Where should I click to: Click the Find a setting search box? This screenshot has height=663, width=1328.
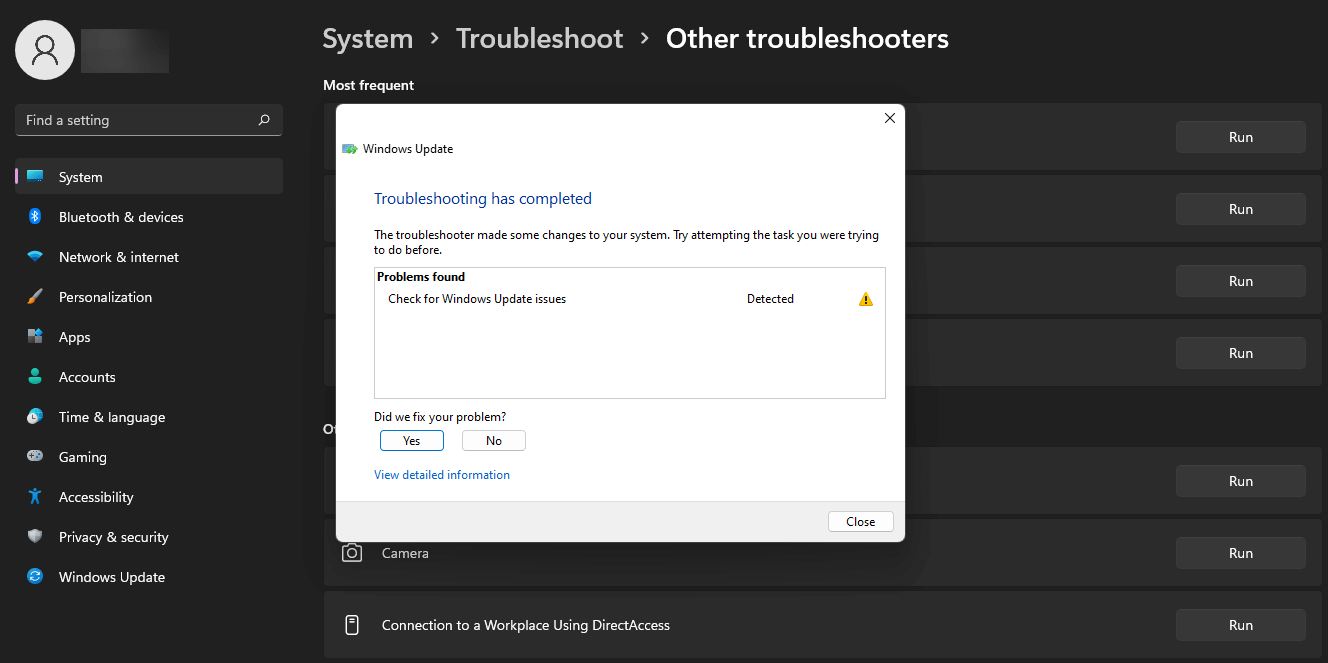[x=149, y=120]
